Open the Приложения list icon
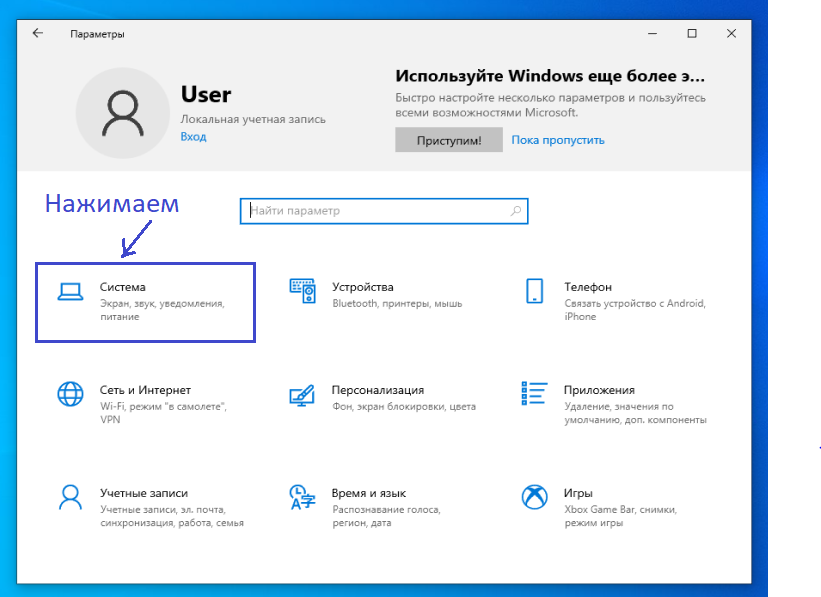Screen dimensions: 821x597 point(535,393)
